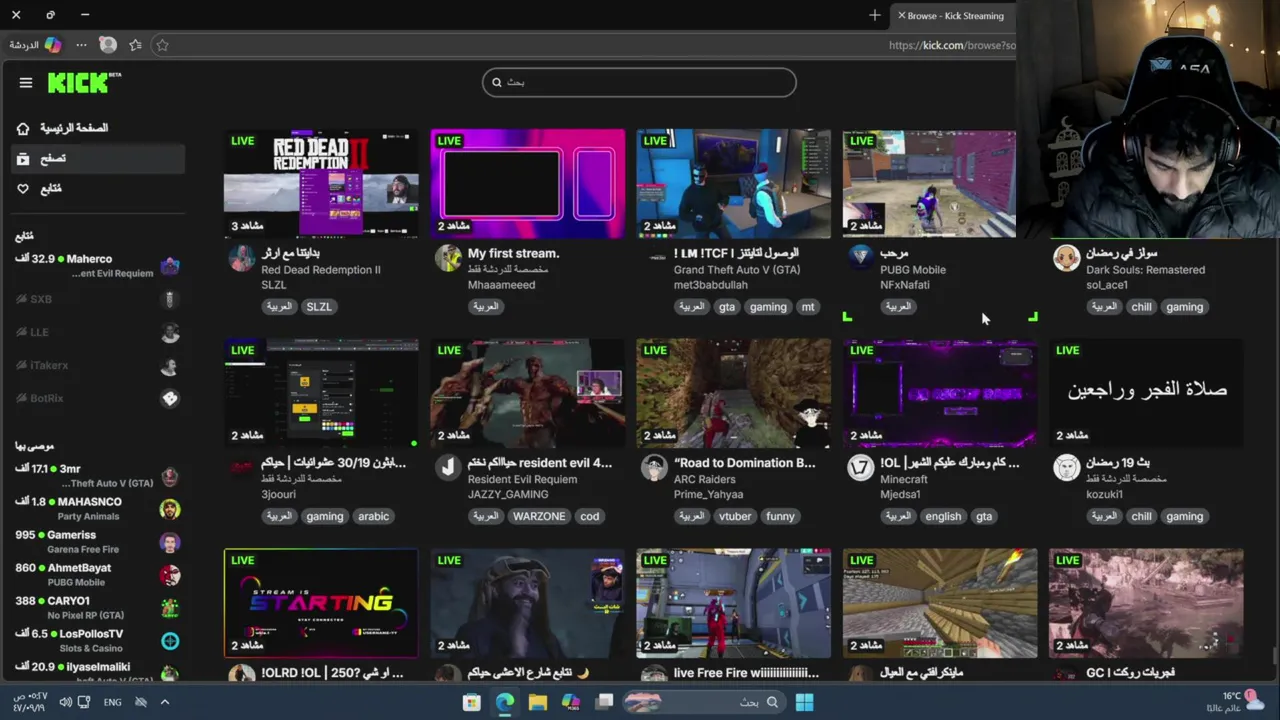Open Maherco channel in sidebar
The width and height of the screenshot is (1280, 720).
point(97,265)
